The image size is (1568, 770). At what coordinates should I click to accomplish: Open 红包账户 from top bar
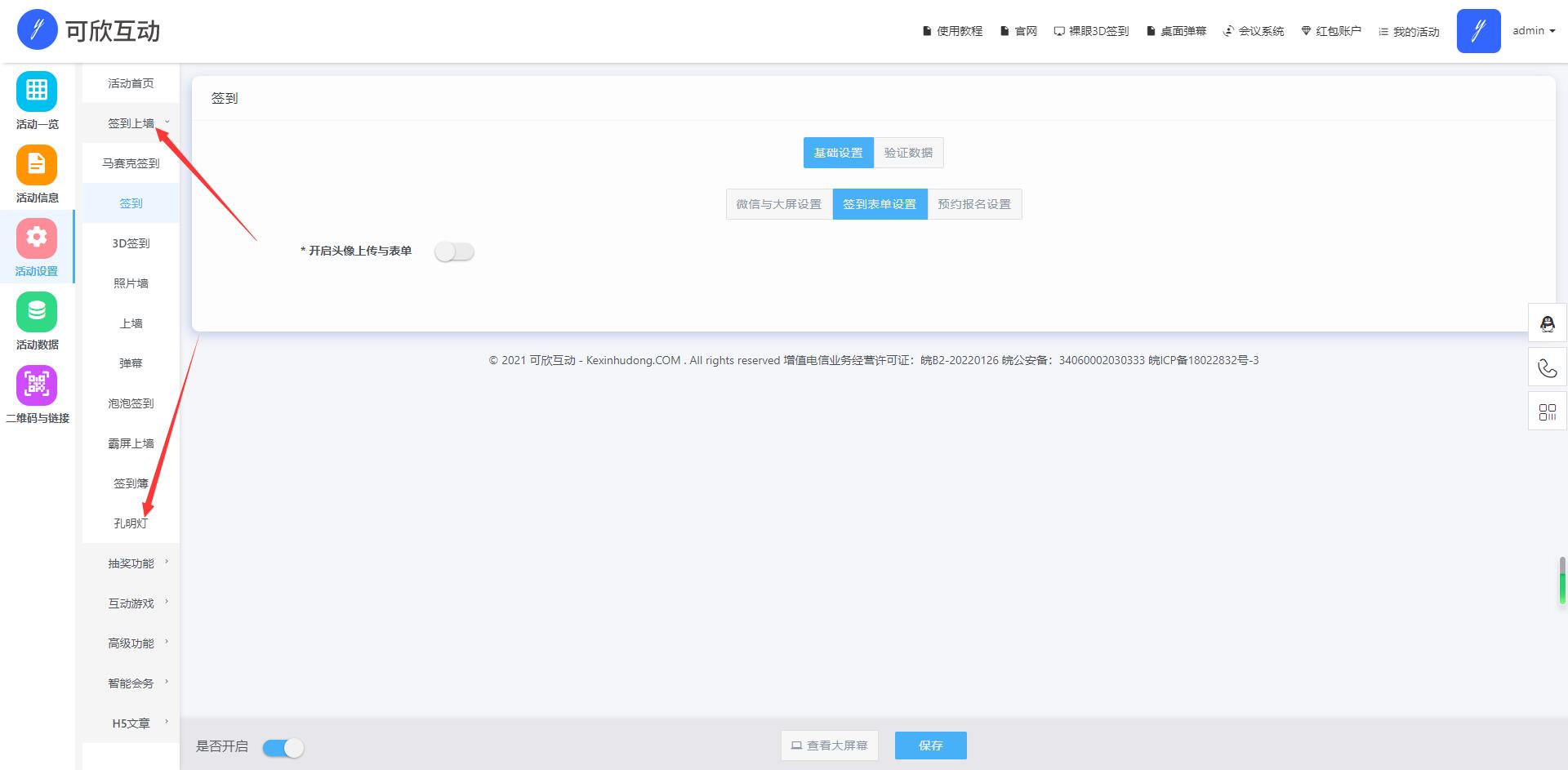(1331, 31)
